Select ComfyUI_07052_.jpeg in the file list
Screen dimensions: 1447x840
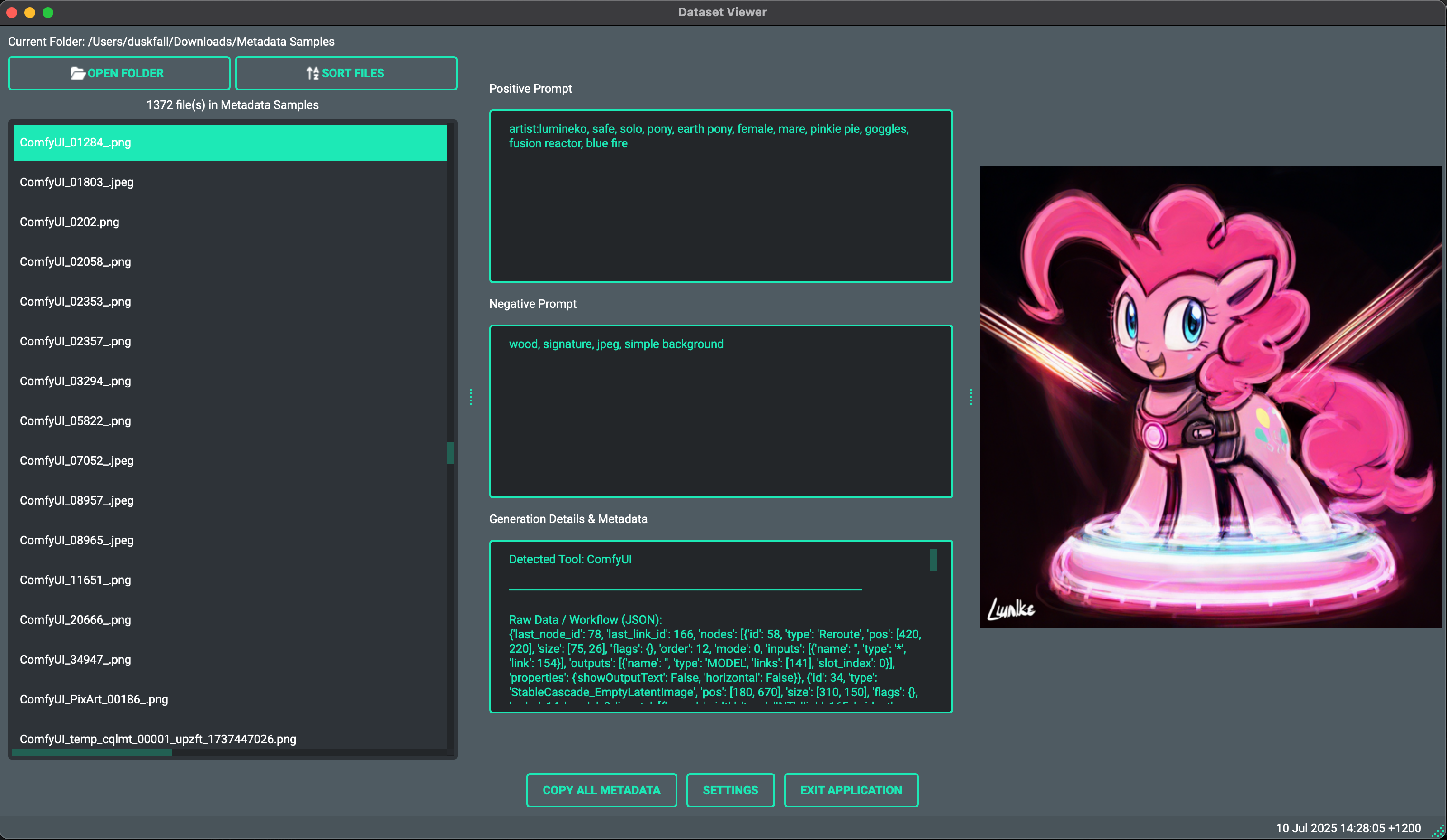[76, 461]
